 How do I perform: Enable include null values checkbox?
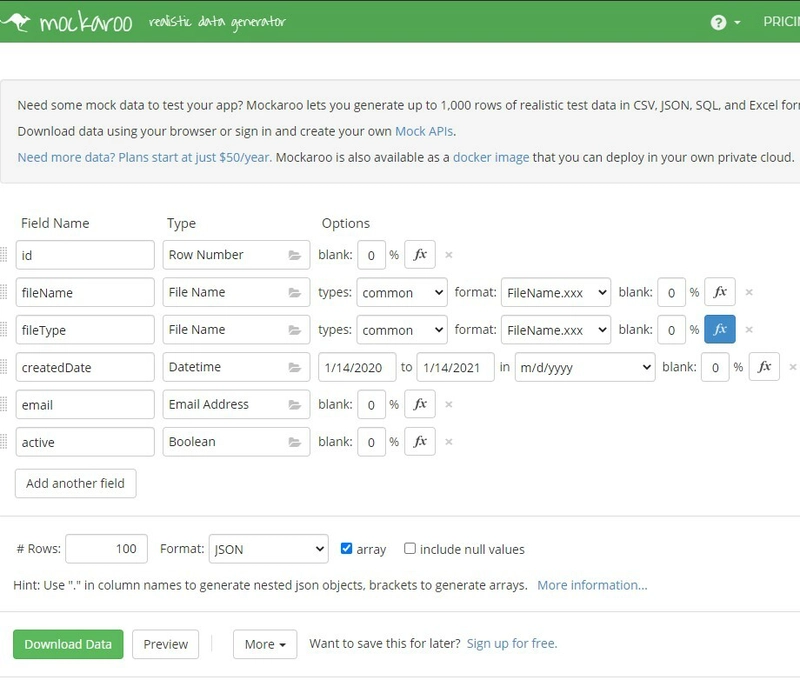[410, 549]
